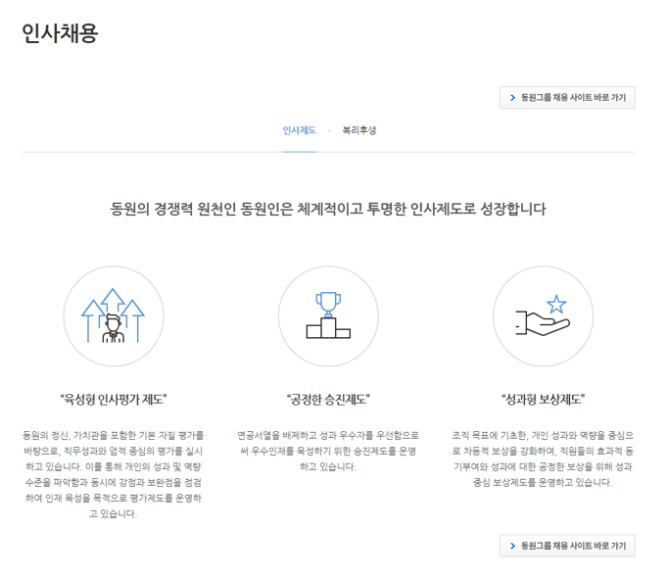This screenshot has width=666, height=575.
Task: Select the "성과형 보상제도" heading
Action: click(543, 400)
